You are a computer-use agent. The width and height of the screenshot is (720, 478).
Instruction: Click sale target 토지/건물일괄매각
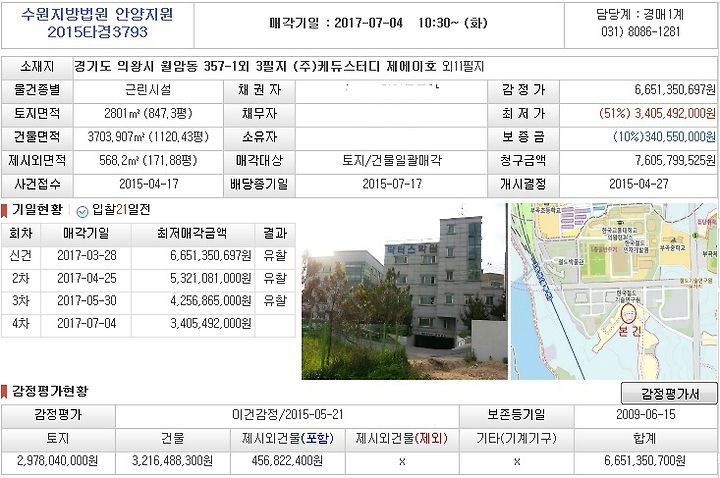[392, 160]
